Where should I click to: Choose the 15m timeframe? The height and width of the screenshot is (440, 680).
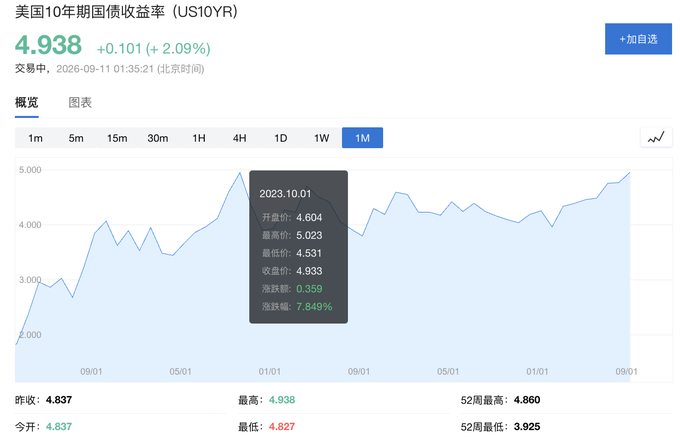pyautogui.click(x=117, y=138)
